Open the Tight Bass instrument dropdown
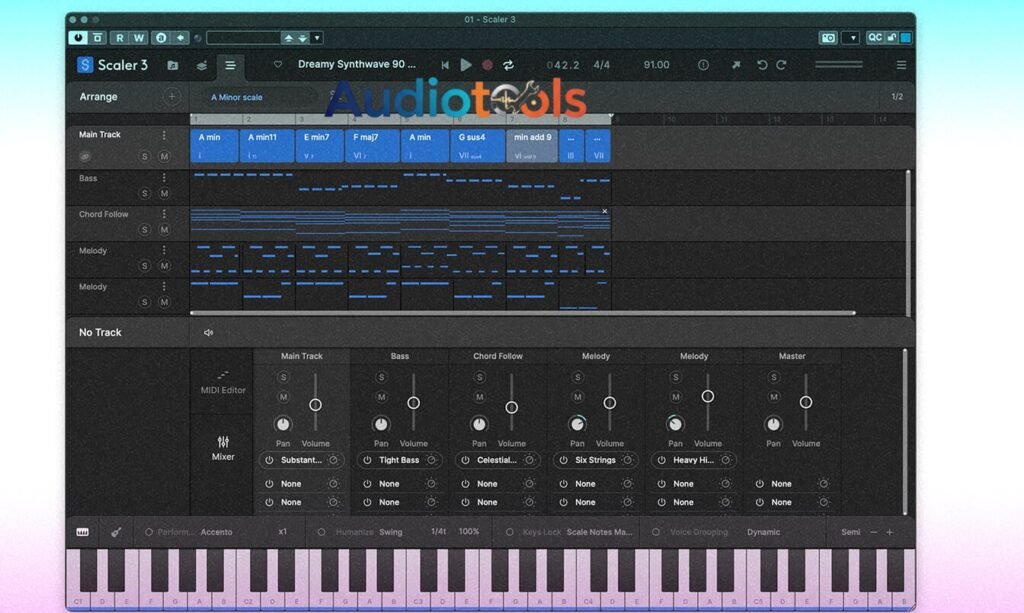Viewport: 1024px width, 613px height. 398,460
